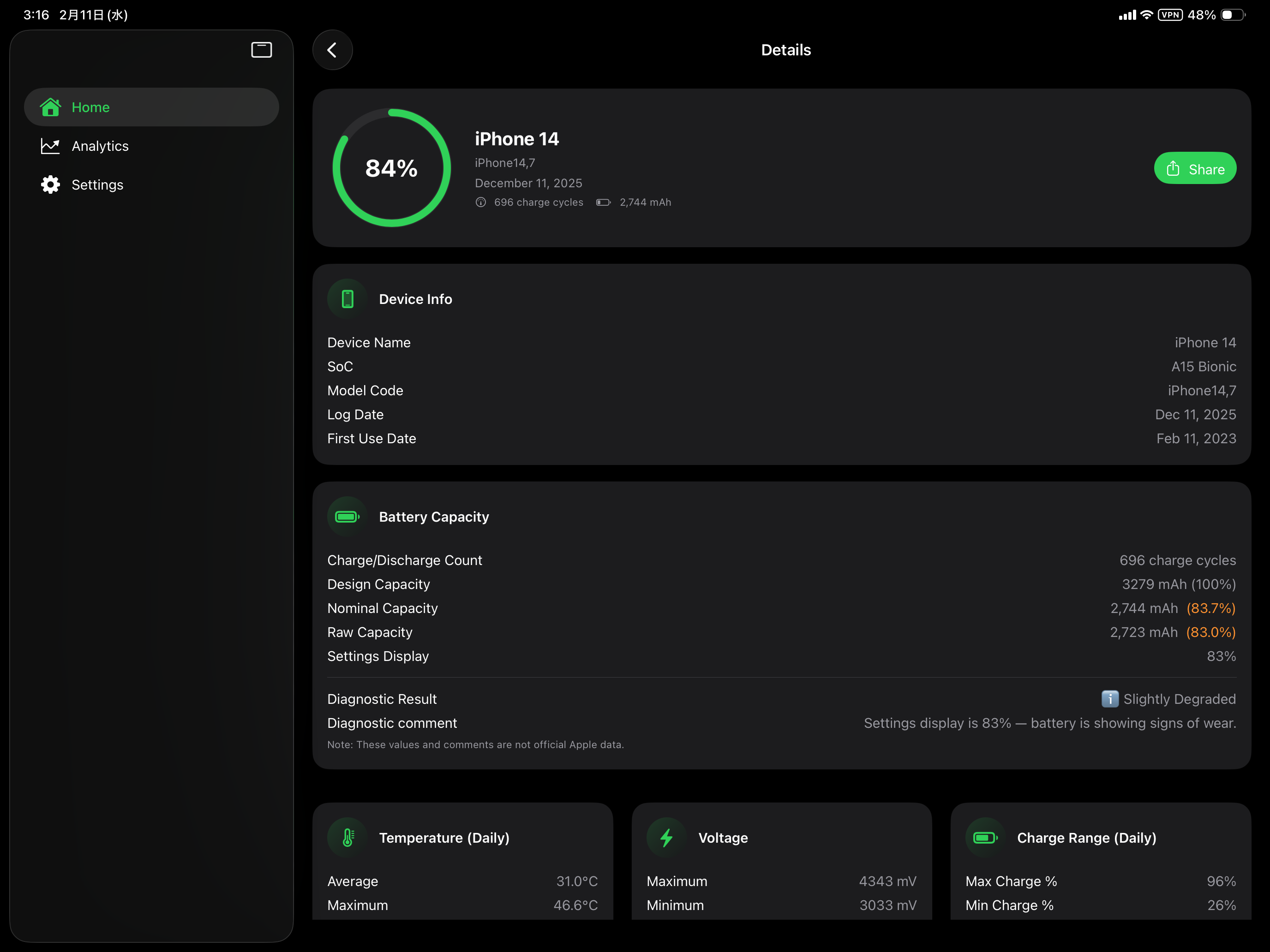Click the Analytics chart icon
1270x952 pixels.
(x=50, y=146)
